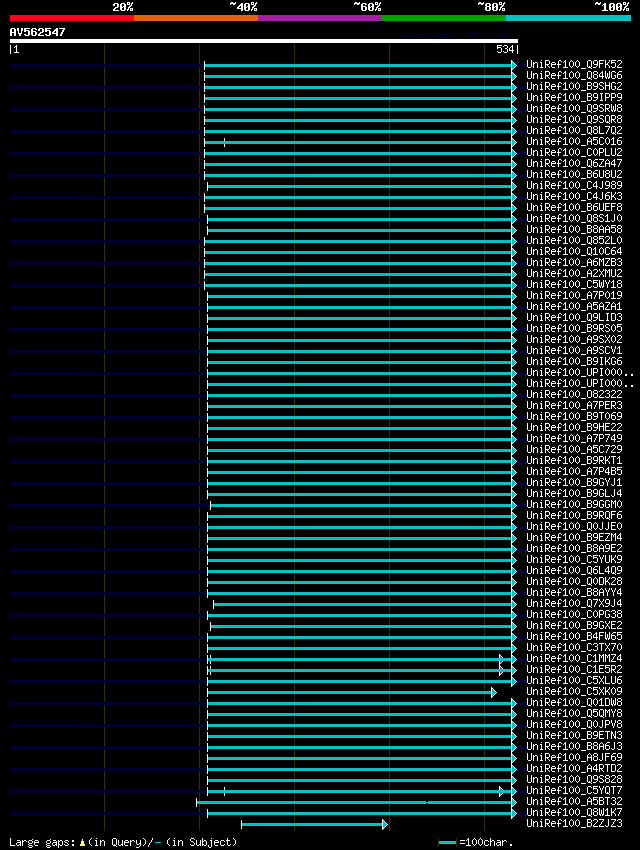Select the UniRef100_A5C016 hit label

(574, 141)
